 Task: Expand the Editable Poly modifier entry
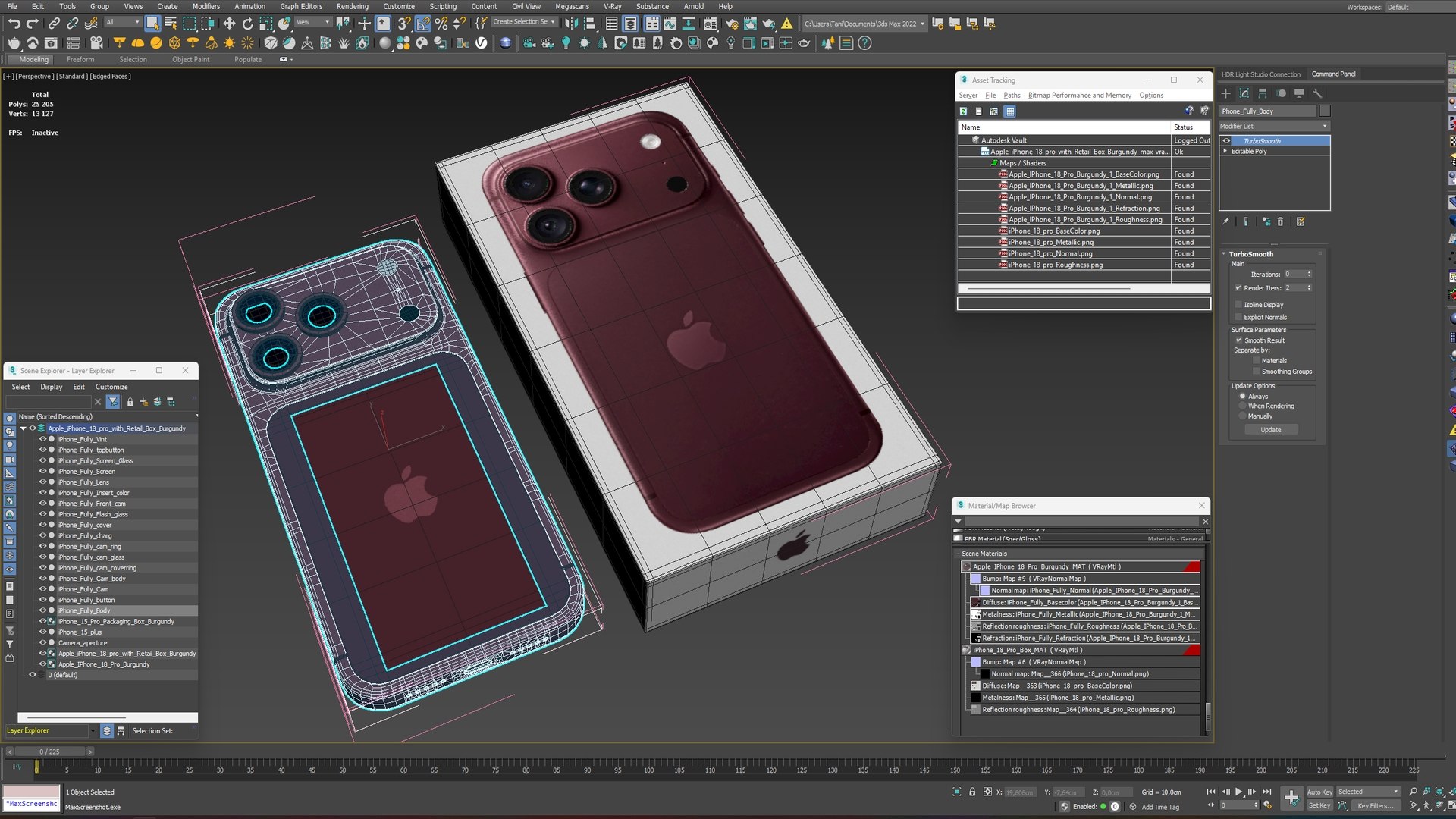pos(1225,152)
